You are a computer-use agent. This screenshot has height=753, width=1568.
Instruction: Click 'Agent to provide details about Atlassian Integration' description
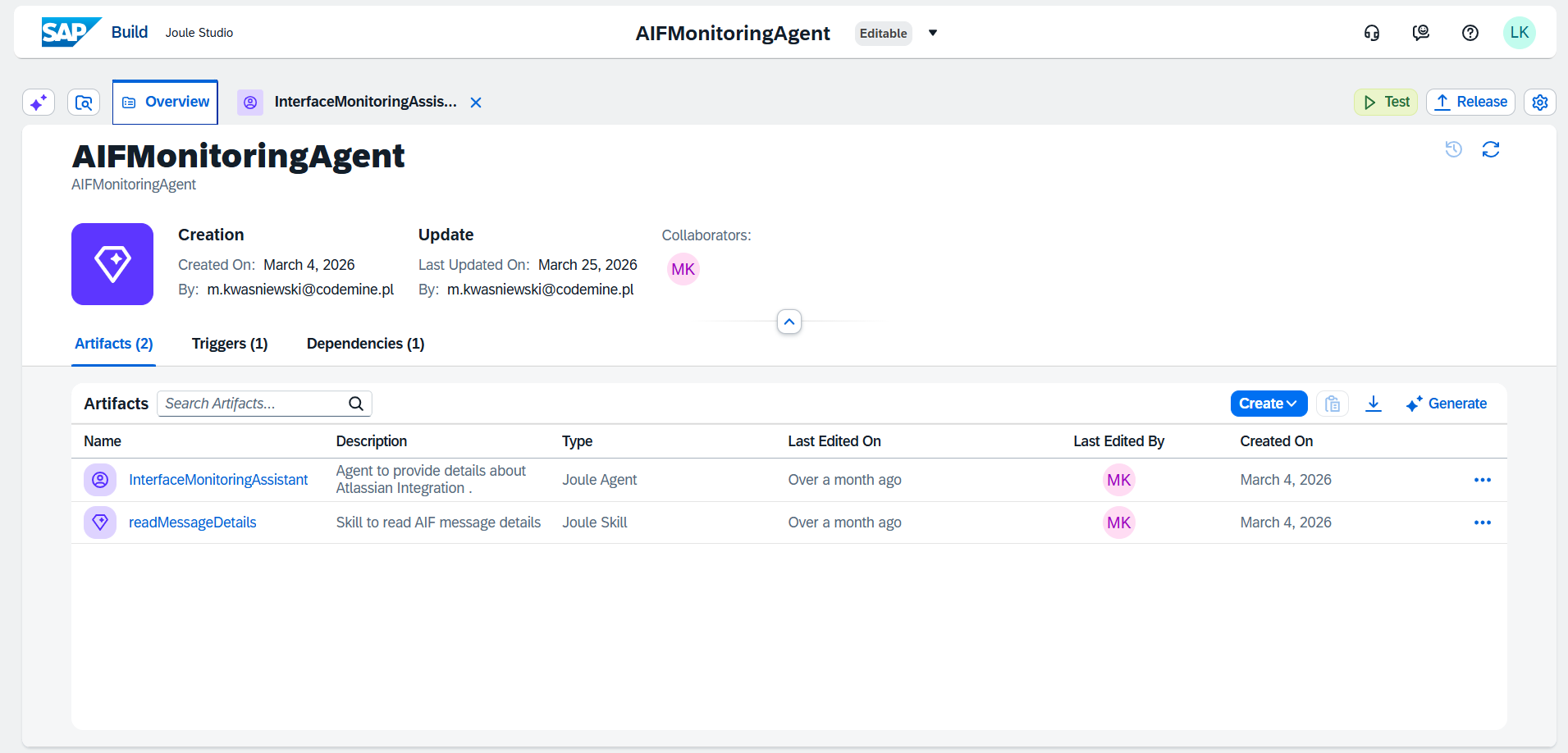[431, 480]
